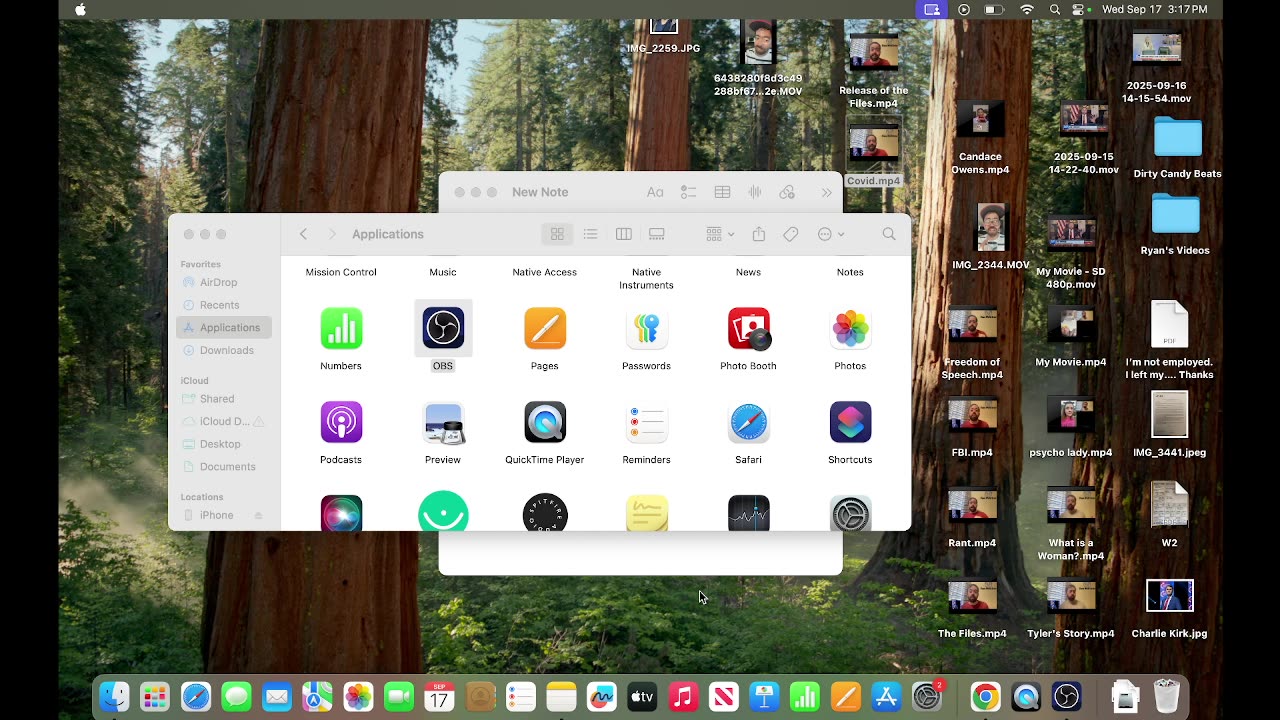Select Tyler's Story.mp4 on desktop
Image resolution: width=1280 pixels, height=720 pixels.
(1070, 596)
